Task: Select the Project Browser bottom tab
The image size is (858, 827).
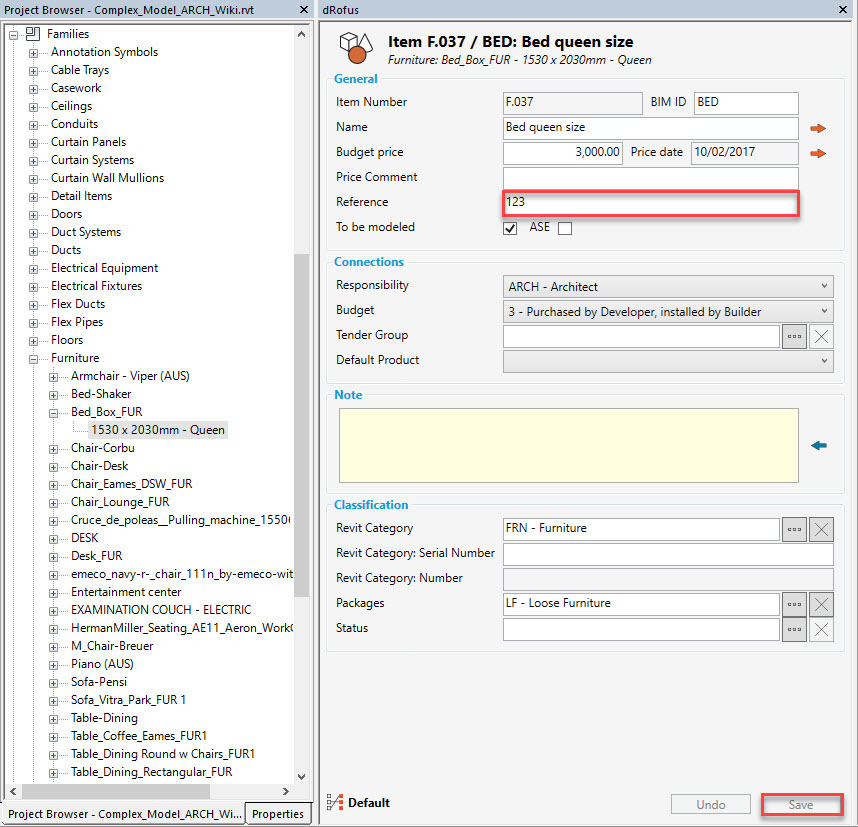Action: click(123, 814)
